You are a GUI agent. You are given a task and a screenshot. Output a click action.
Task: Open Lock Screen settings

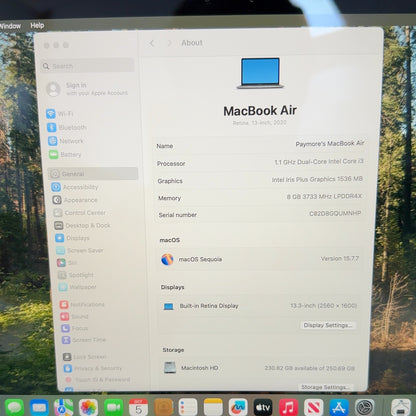click(x=85, y=357)
